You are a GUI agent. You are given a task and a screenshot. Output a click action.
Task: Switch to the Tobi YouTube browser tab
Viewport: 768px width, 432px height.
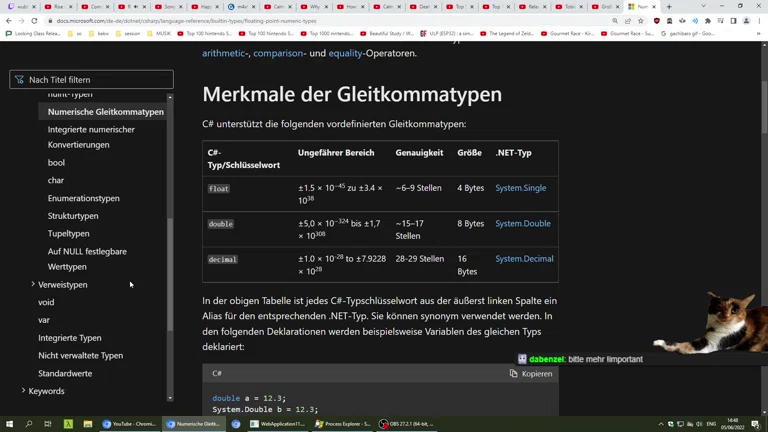point(567,7)
